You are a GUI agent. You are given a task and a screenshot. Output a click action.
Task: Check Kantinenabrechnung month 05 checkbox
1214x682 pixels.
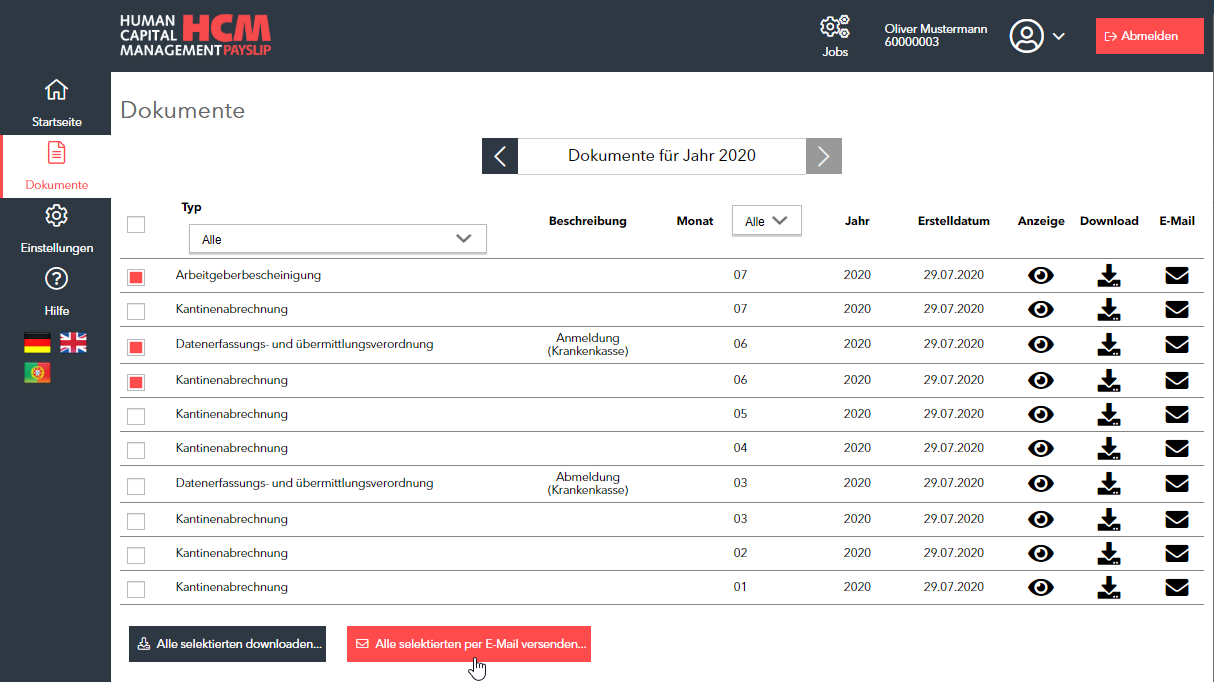136,416
